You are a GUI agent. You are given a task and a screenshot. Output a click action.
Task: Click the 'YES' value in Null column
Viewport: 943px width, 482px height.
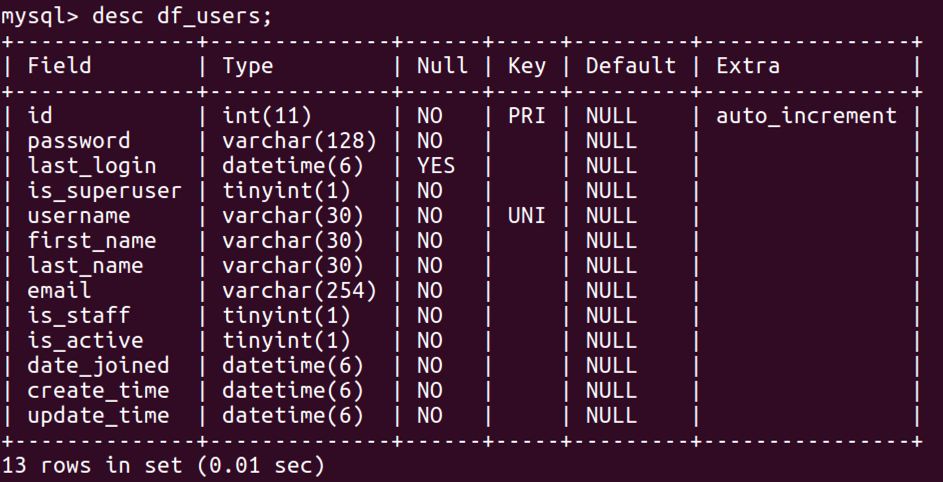[x=436, y=166]
